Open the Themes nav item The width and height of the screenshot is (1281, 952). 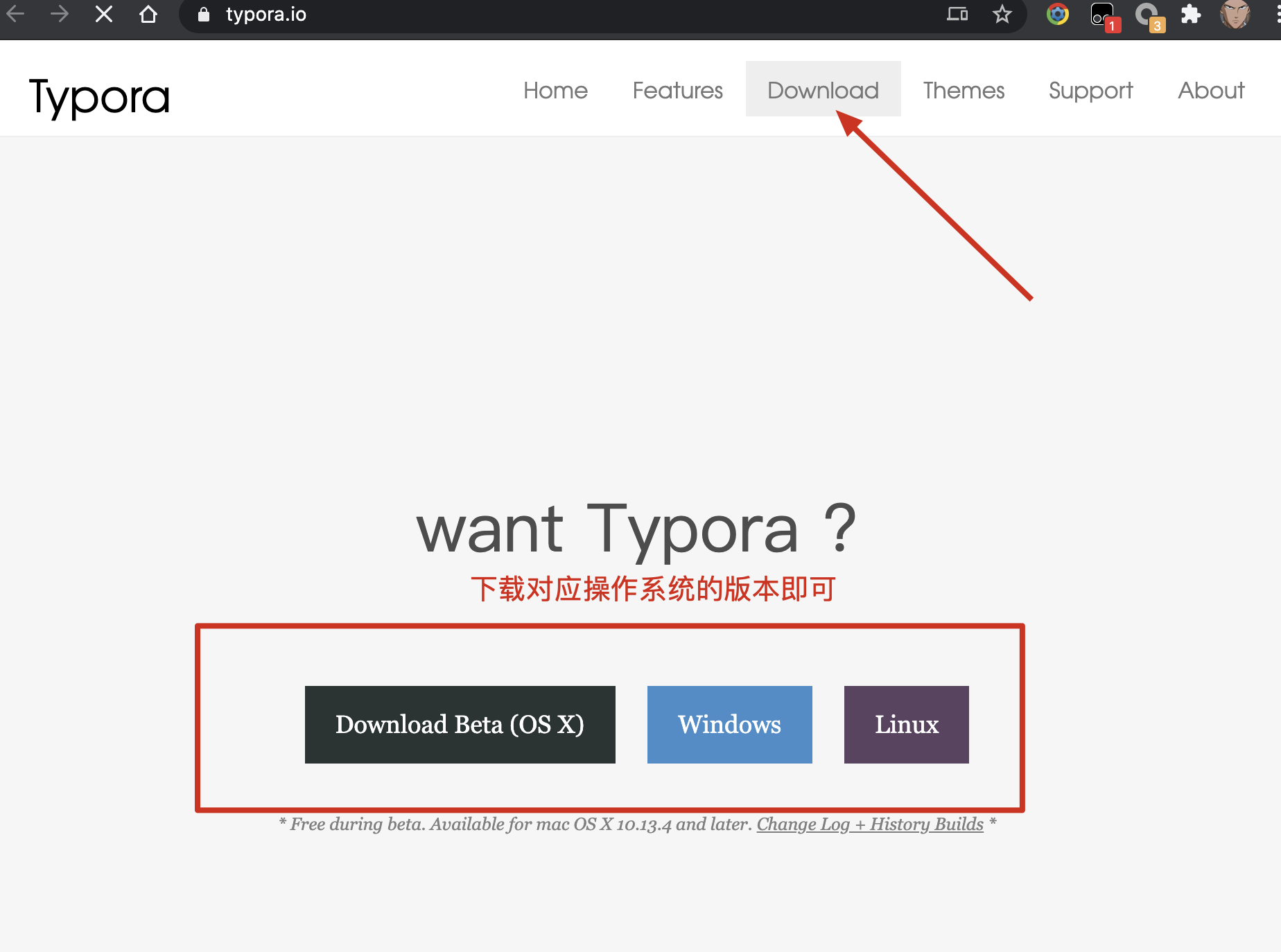click(964, 90)
